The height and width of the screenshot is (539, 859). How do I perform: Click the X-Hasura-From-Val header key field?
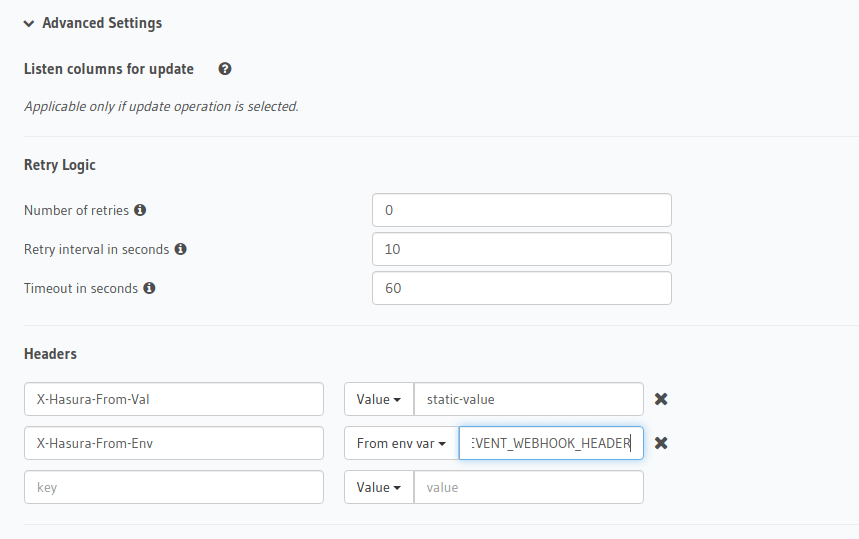[x=173, y=399]
